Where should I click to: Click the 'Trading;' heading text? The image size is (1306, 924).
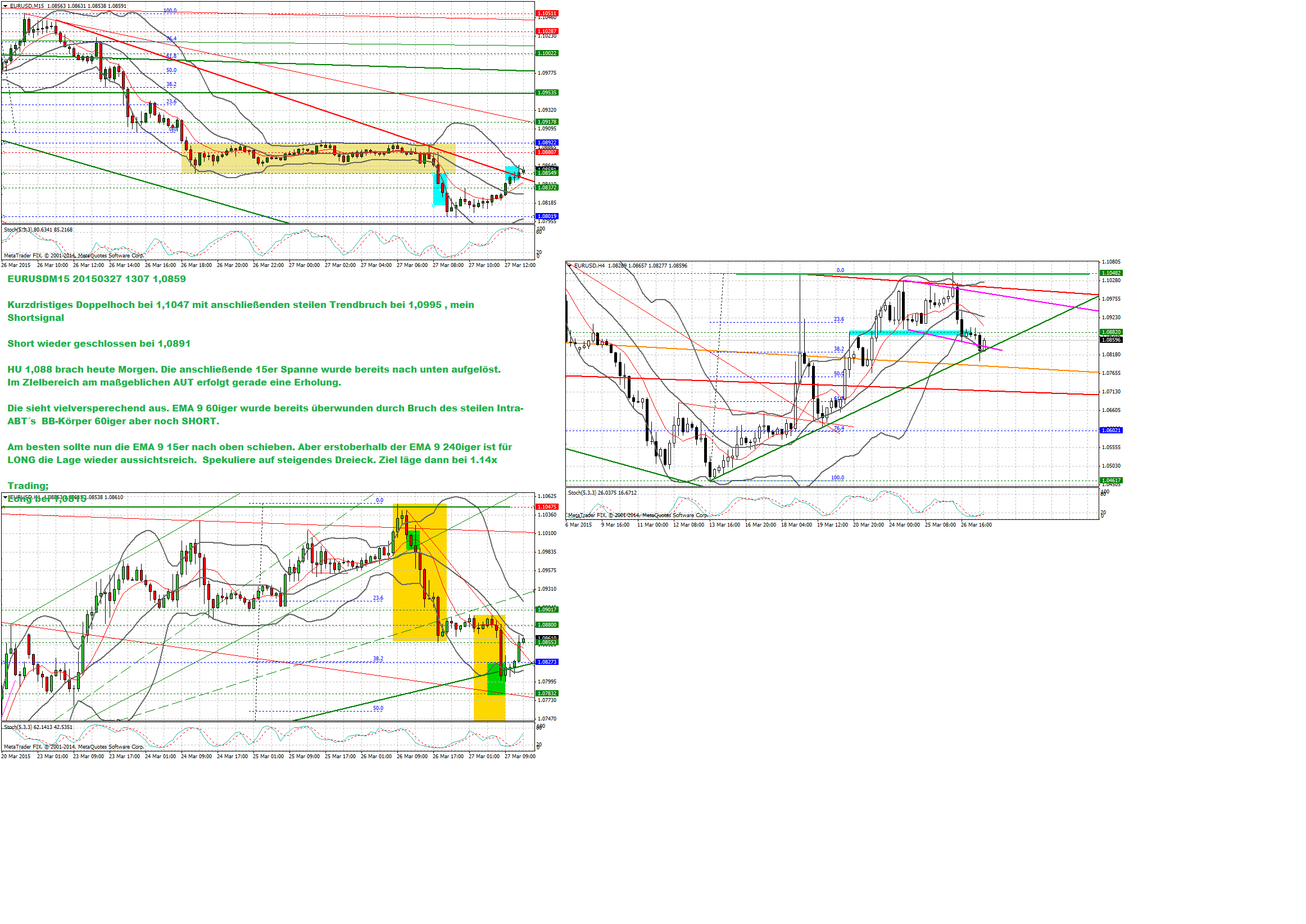pyautogui.click(x=28, y=486)
